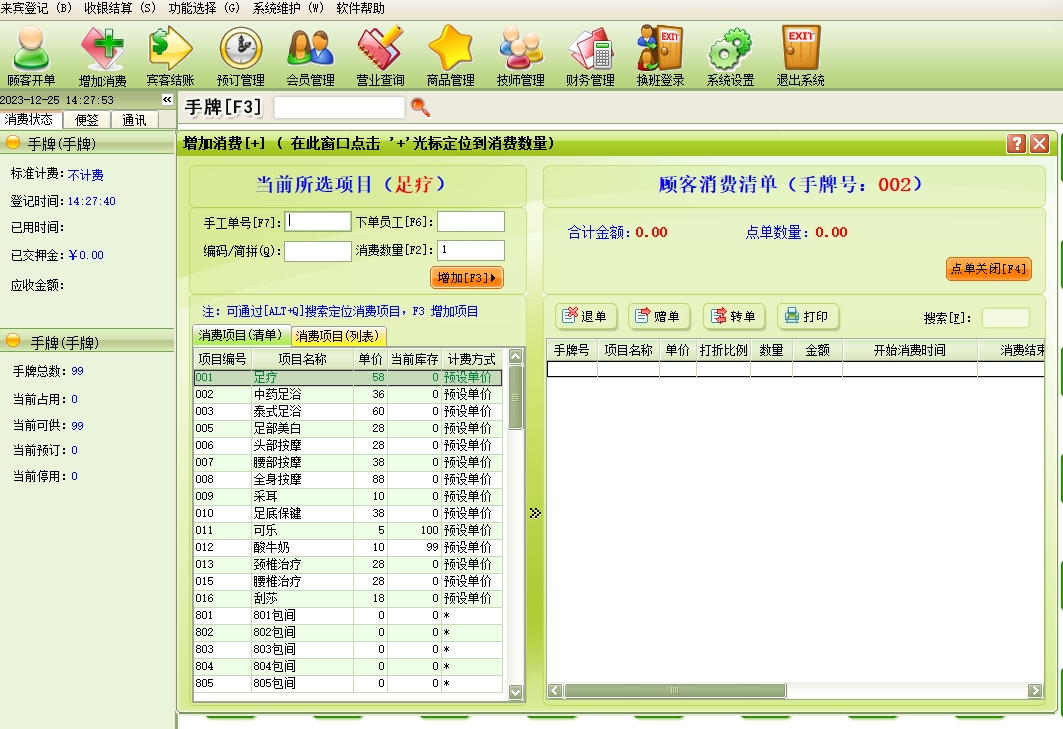Open the 功能选择 menu
The image size is (1063, 729).
[204, 8]
